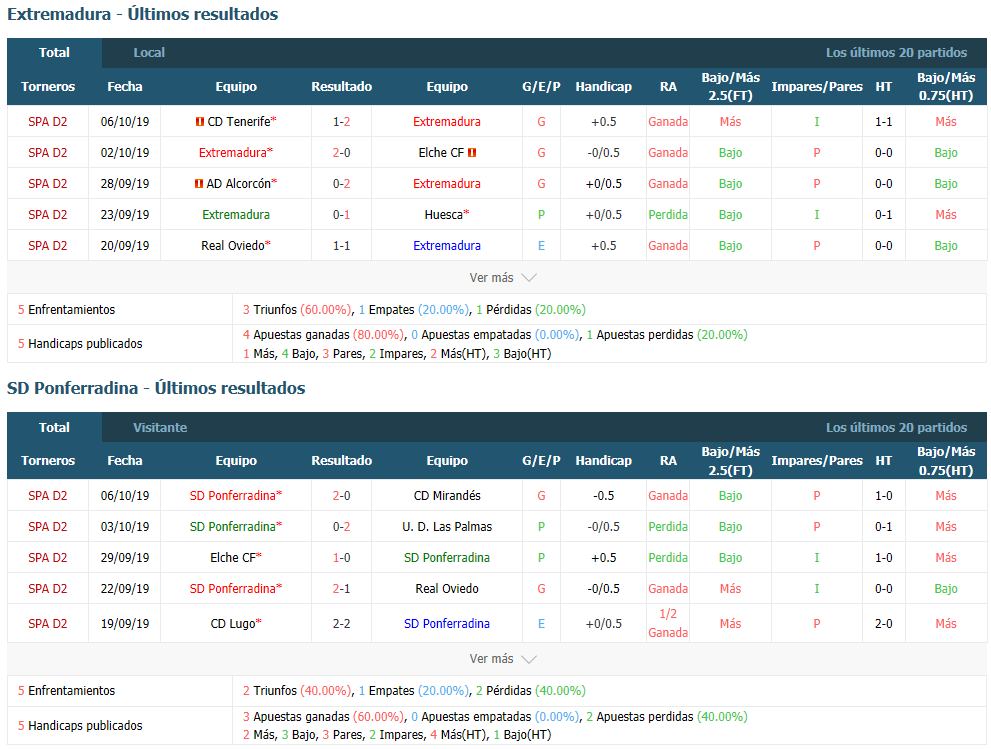Click result 1-0 of Elche vs Ponferradina
Image resolution: width=991 pixels, height=749 pixels.
tap(341, 558)
